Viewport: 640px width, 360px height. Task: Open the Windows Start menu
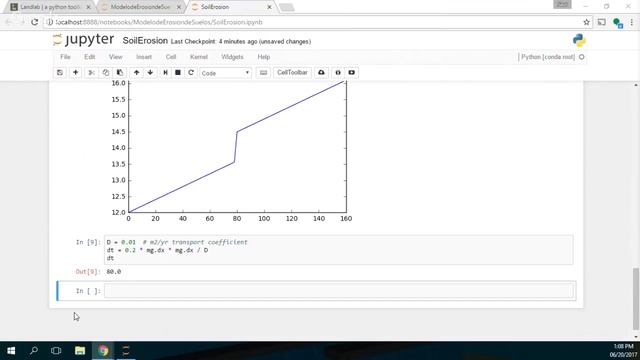[11, 351]
